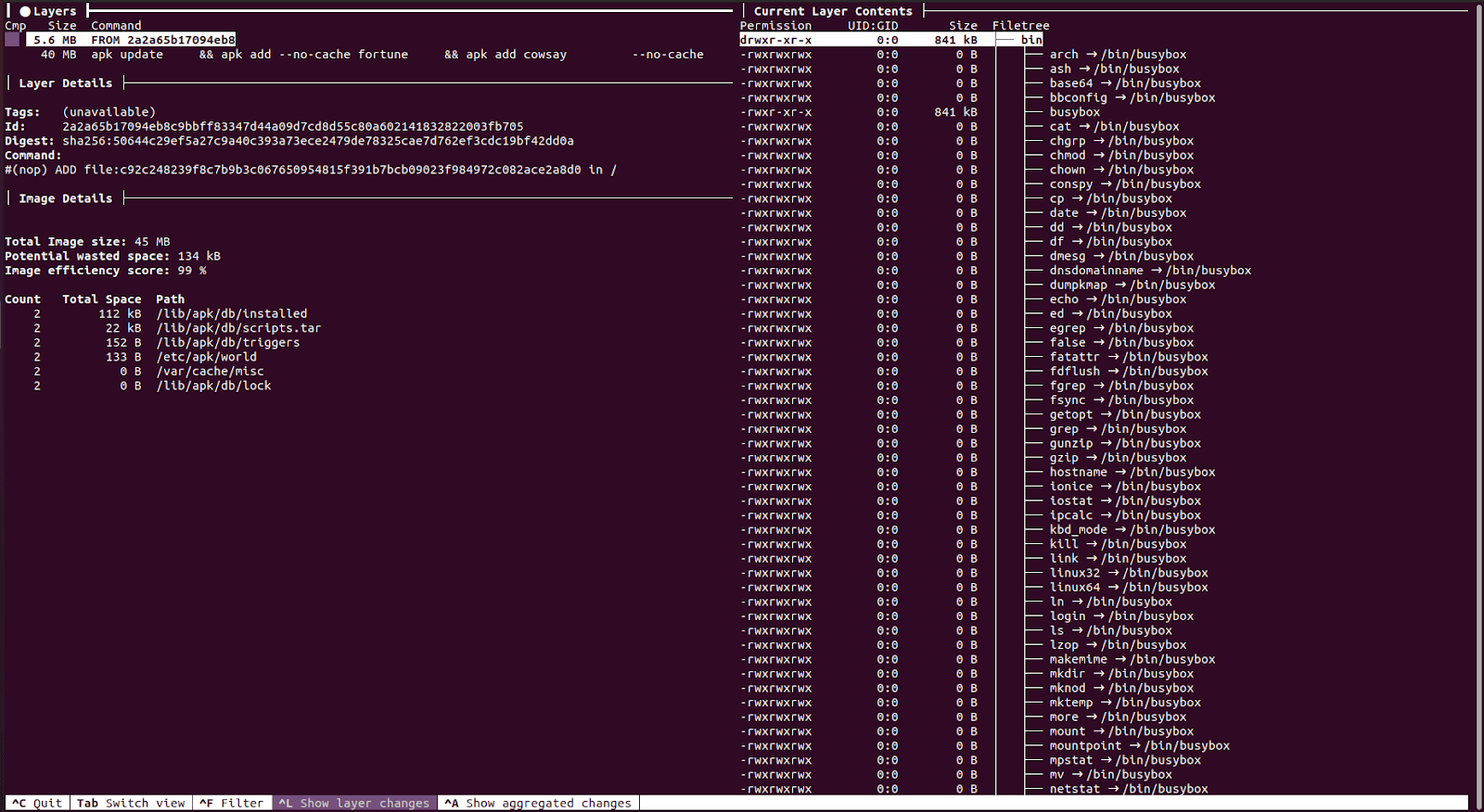This screenshot has height=812, width=1484.
Task: Select getopt symlink entry
Action: tap(1125, 414)
